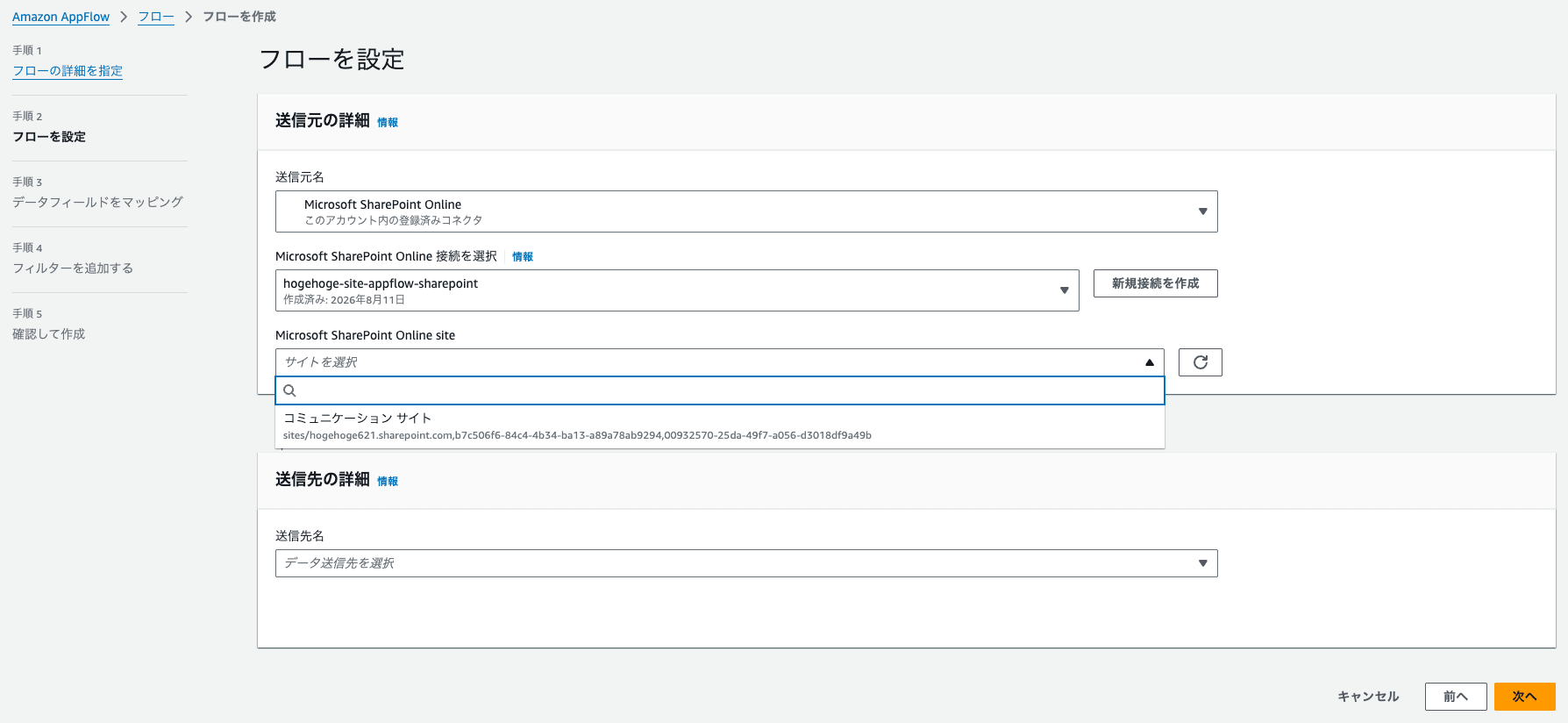Open 情報 link beside 送信元の詳細

tap(388, 123)
